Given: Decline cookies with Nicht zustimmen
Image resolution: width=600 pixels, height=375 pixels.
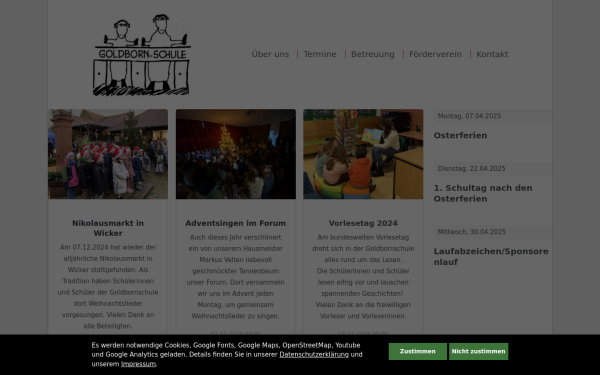Looking at the screenshot, I should pos(478,351).
